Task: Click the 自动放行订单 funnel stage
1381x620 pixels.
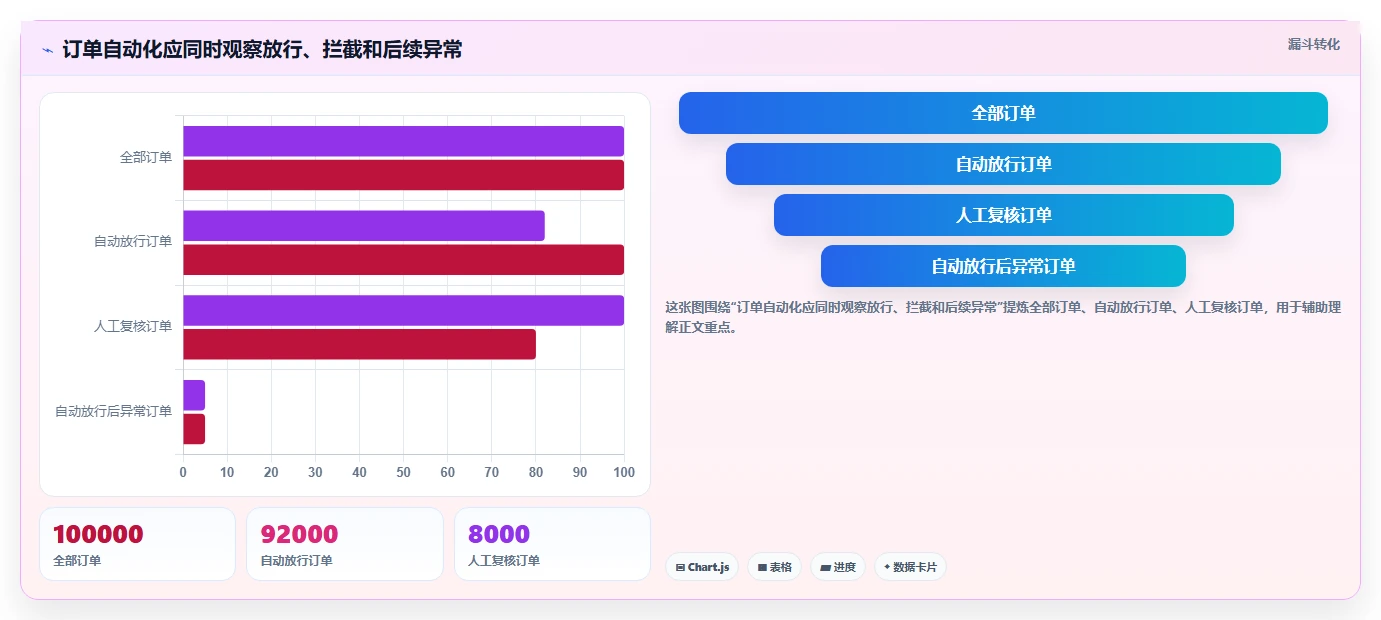Action: pyautogui.click(x=1003, y=164)
